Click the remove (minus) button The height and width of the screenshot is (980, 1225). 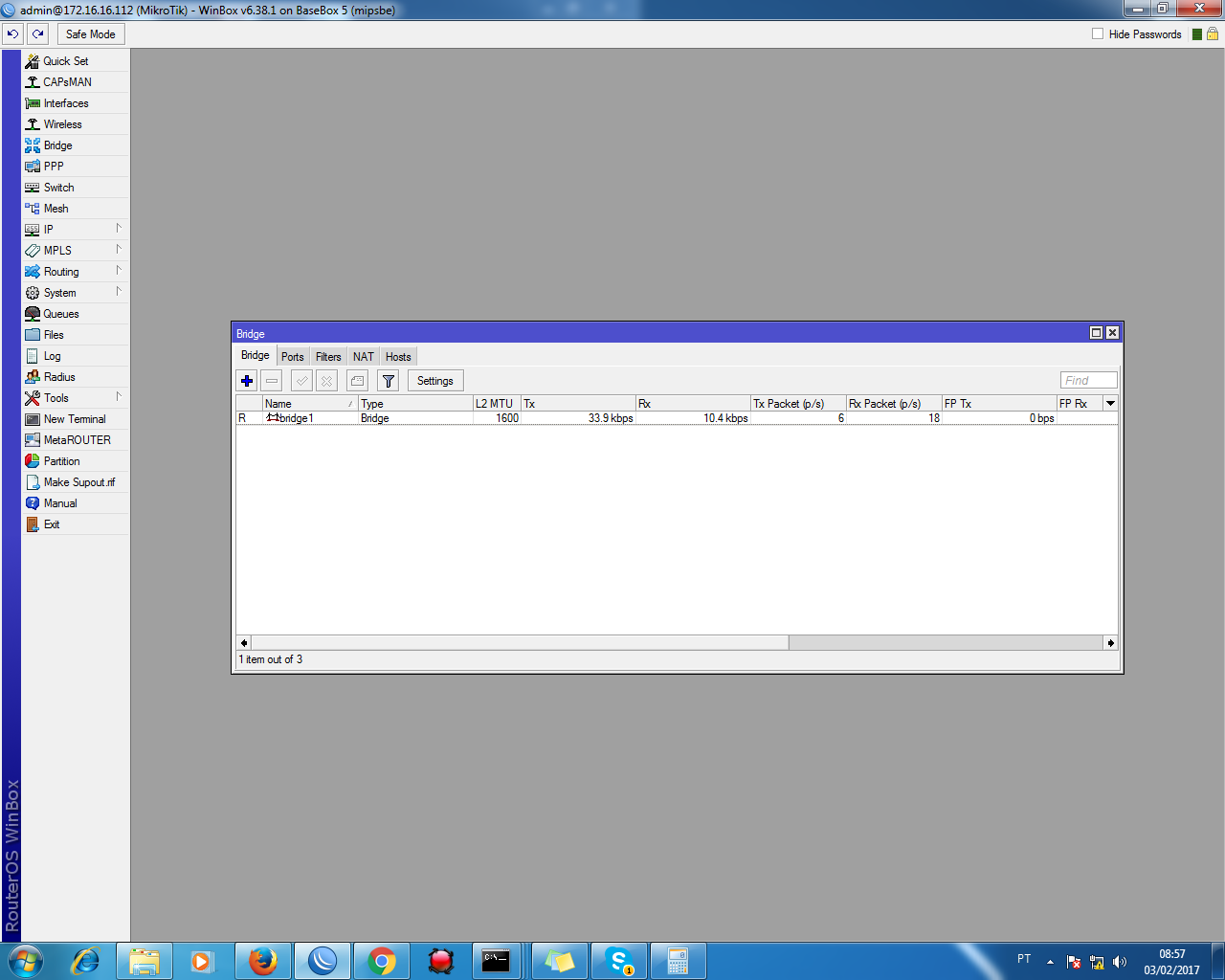(x=272, y=381)
